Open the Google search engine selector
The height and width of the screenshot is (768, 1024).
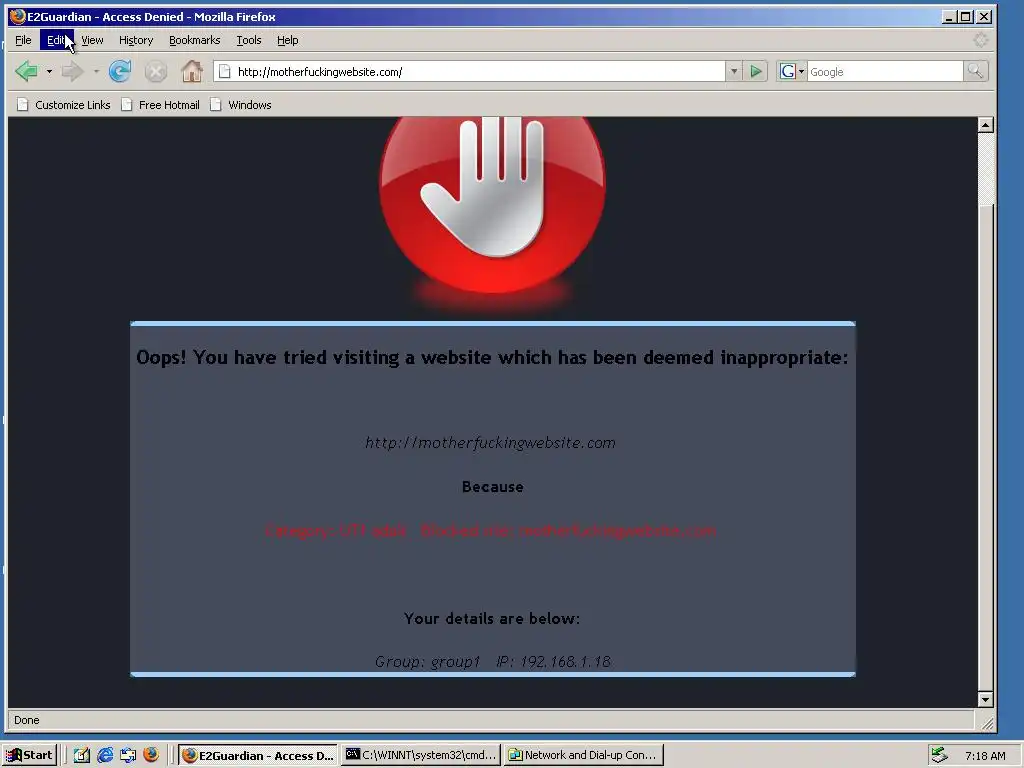point(792,71)
